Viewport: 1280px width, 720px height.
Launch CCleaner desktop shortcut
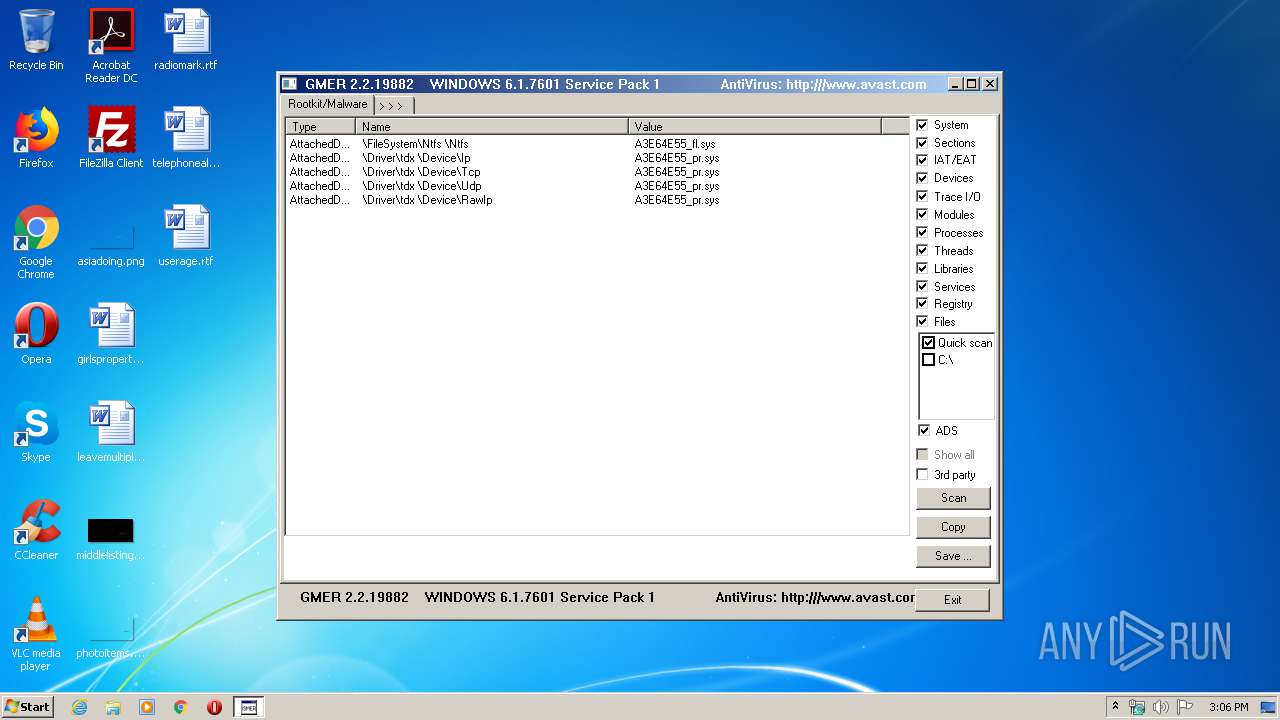click(x=36, y=530)
